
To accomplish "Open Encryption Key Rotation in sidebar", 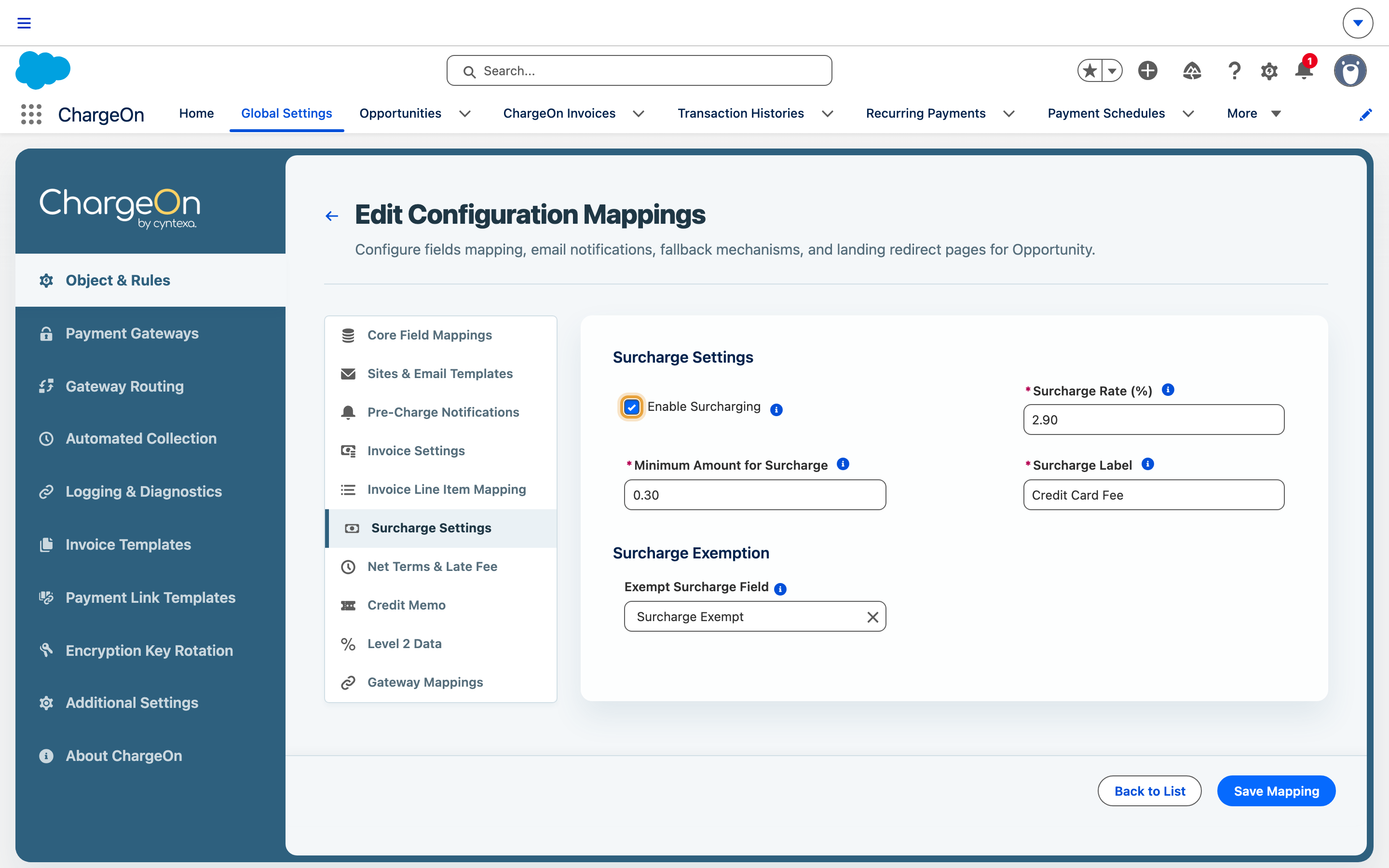I will tap(150, 650).
